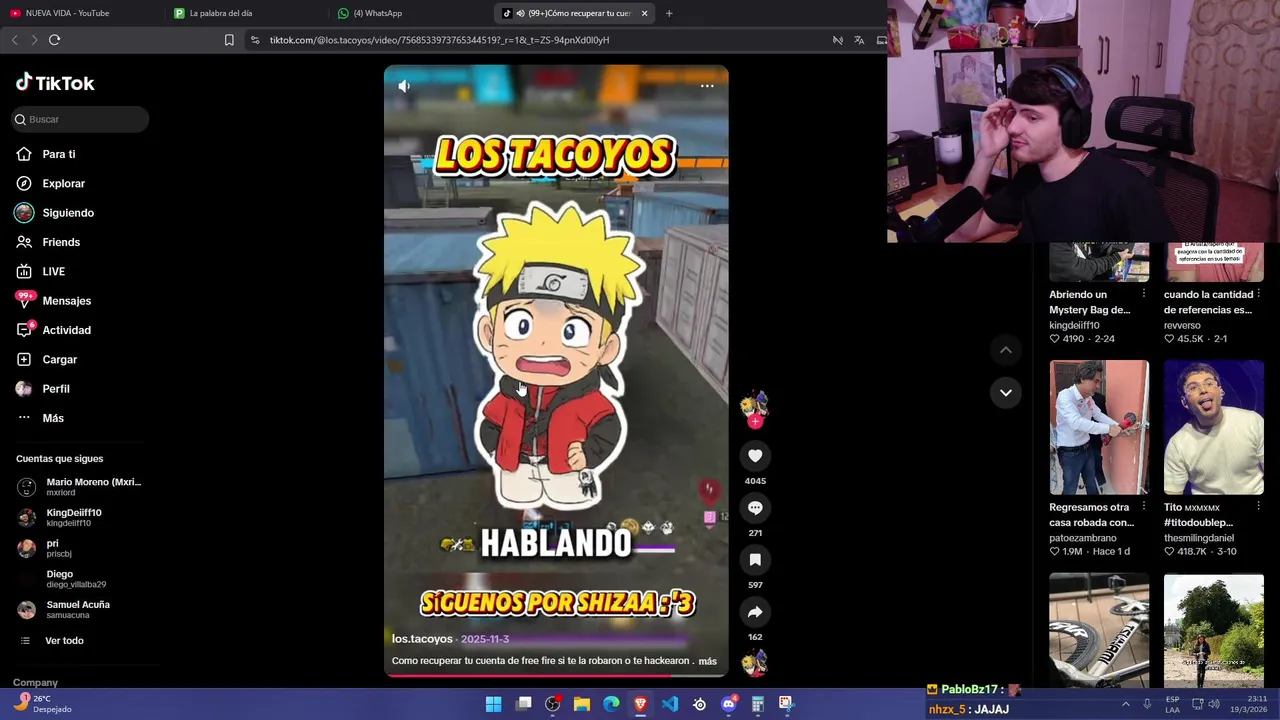This screenshot has height=720, width=1280.
Task: Save video with bookmark icon
Action: pyautogui.click(x=755, y=560)
